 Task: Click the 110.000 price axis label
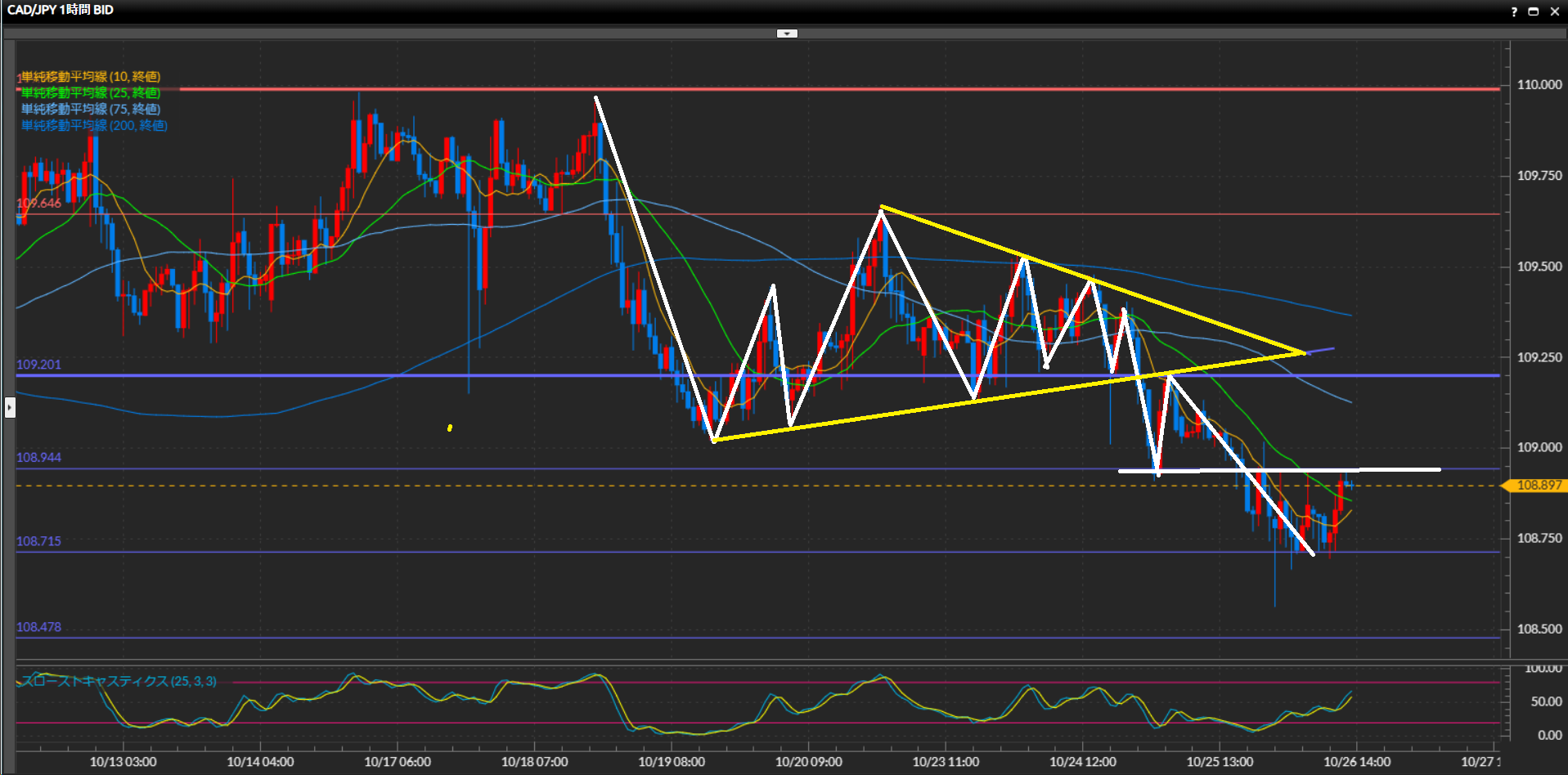1539,85
